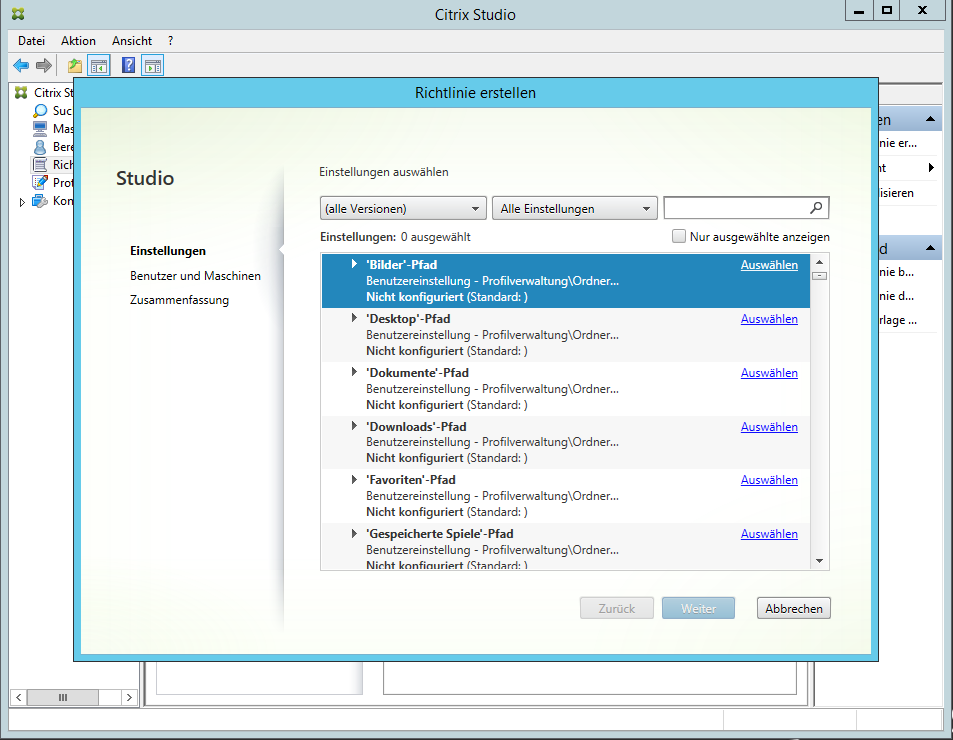Click the delivery groups user icon
This screenshot has width=953, height=740.
point(40,146)
